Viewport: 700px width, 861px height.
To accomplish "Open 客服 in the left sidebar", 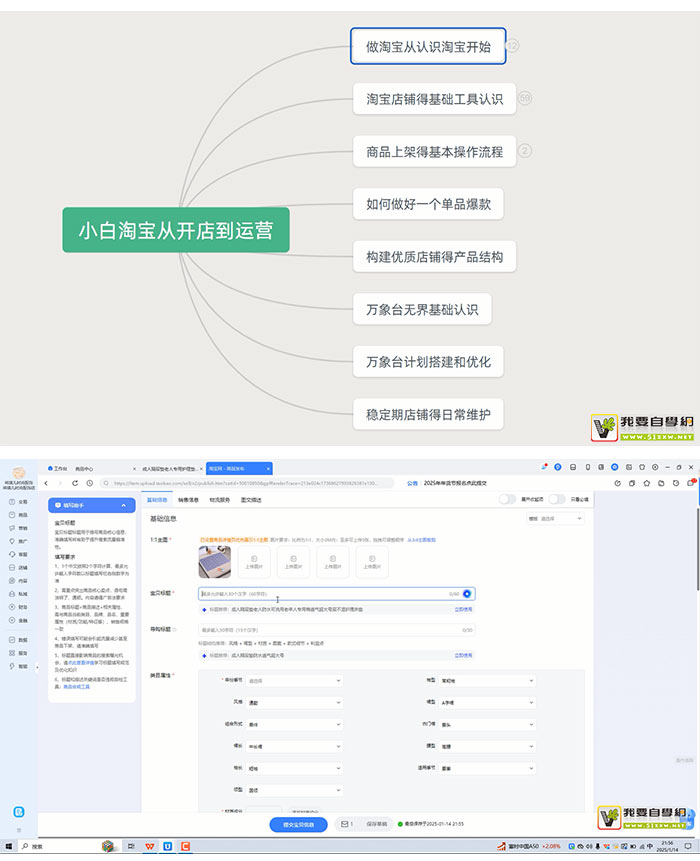I will click(x=18, y=555).
